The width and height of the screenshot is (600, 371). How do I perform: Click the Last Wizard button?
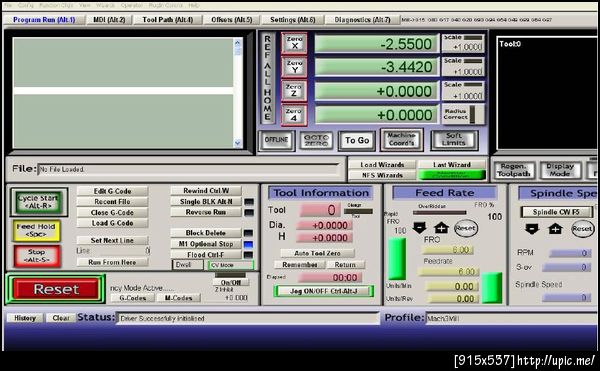(x=452, y=164)
